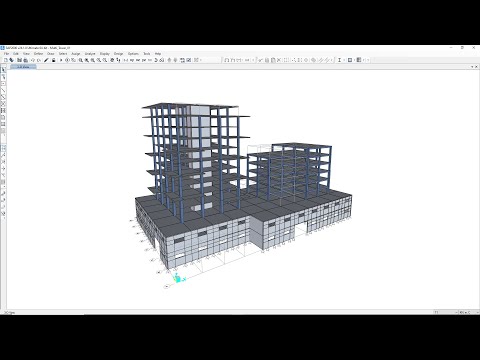The image size is (480, 360).
Task: Toggle perspective view mode
Action: [x=162, y=60]
